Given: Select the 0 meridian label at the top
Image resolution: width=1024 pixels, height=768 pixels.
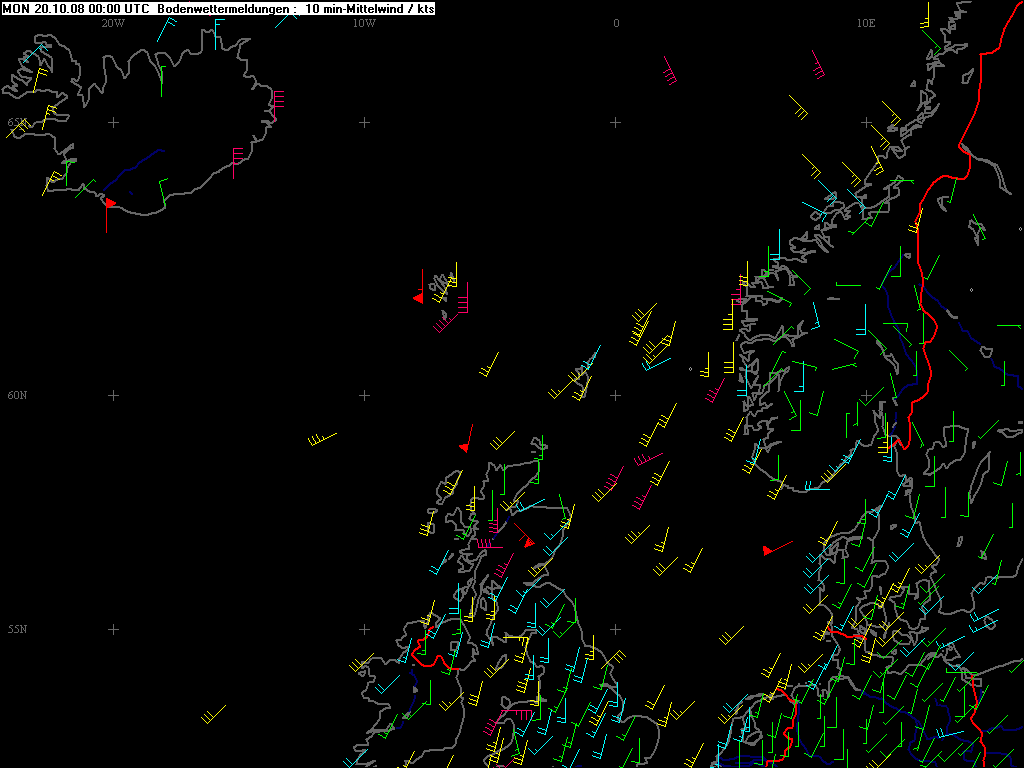Looking at the screenshot, I should pos(616,24).
